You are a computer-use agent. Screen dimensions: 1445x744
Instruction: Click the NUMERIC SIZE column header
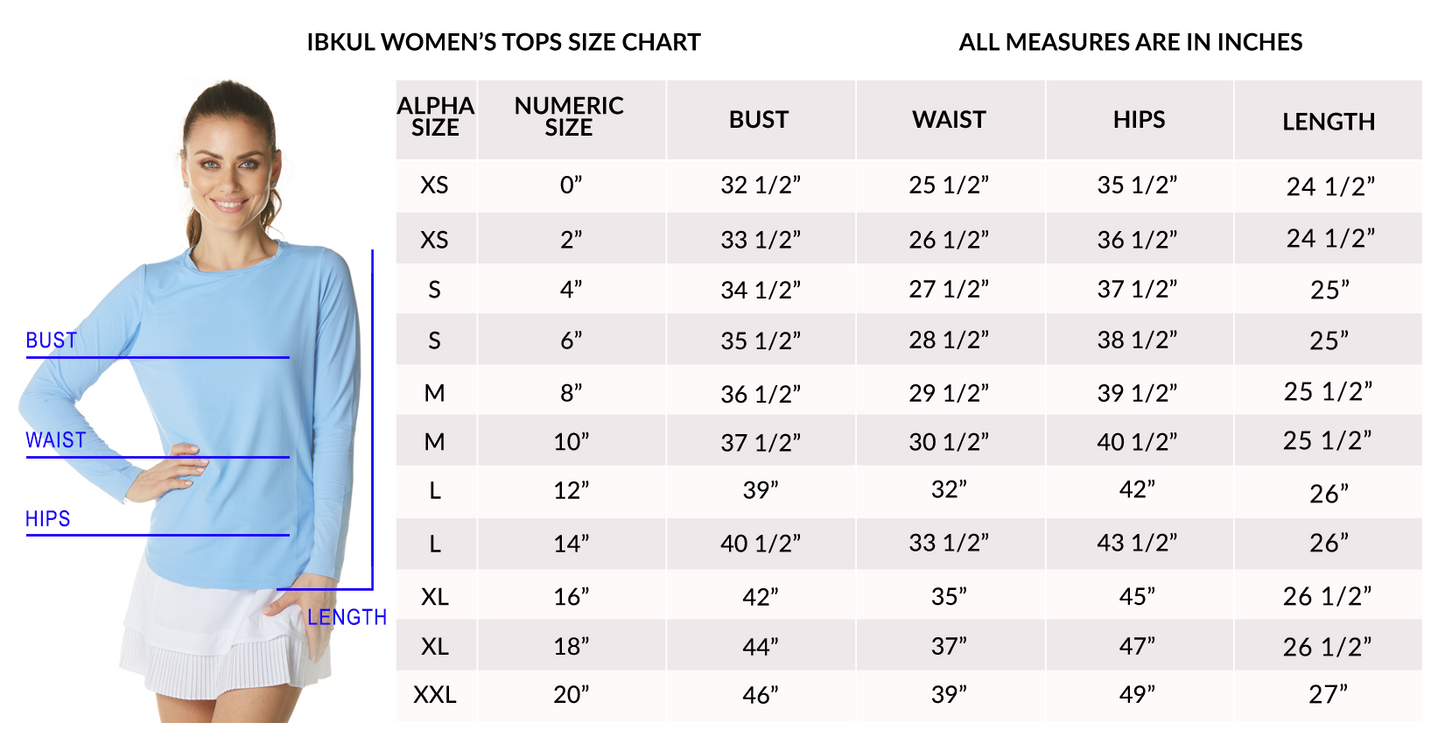click(569, 116)
